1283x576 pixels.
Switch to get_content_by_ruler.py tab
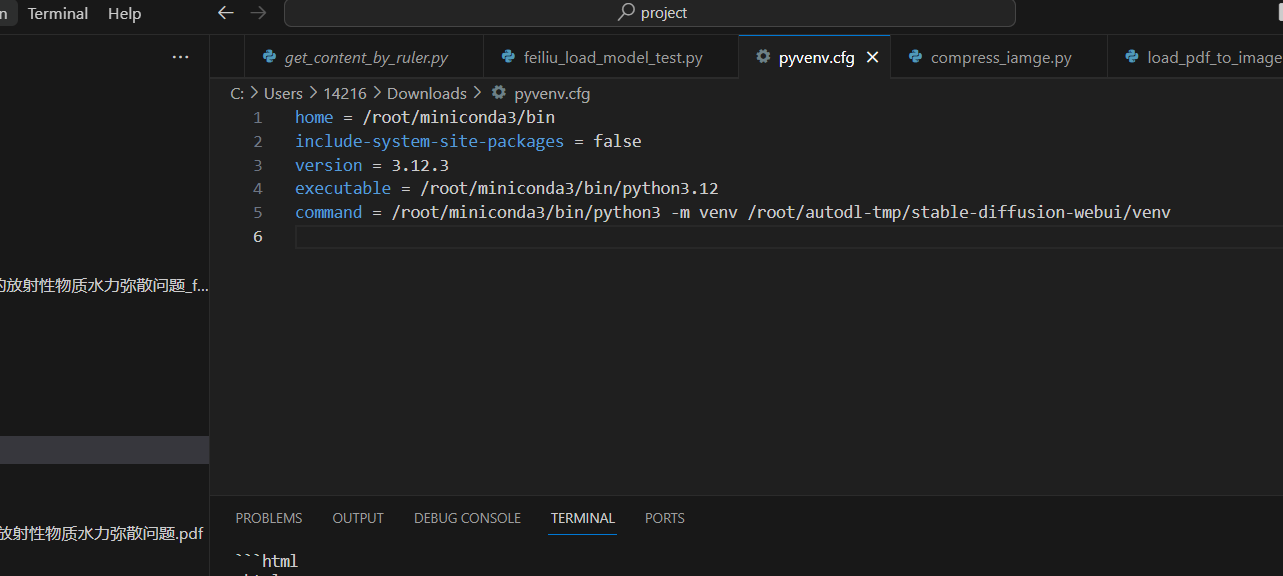click(x=364, y=57)
